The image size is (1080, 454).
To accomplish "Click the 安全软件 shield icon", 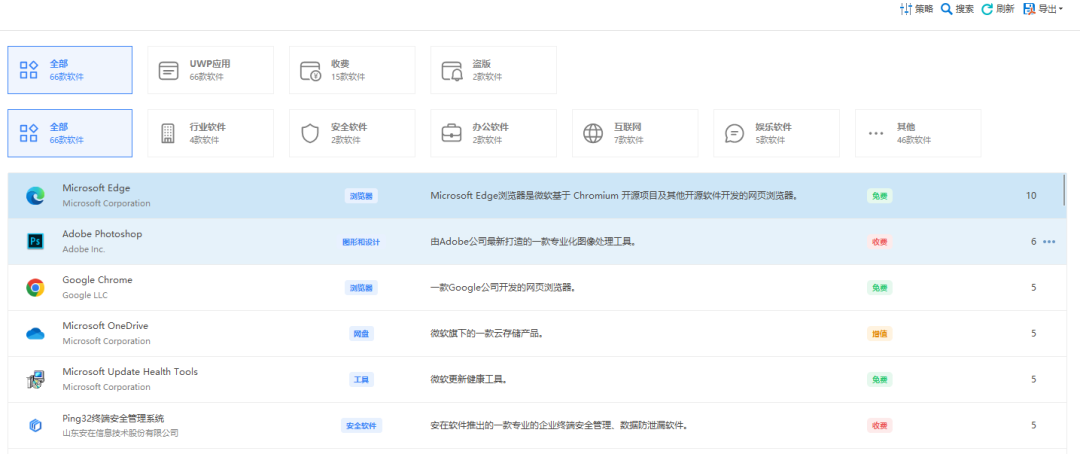I will [310, 134].
